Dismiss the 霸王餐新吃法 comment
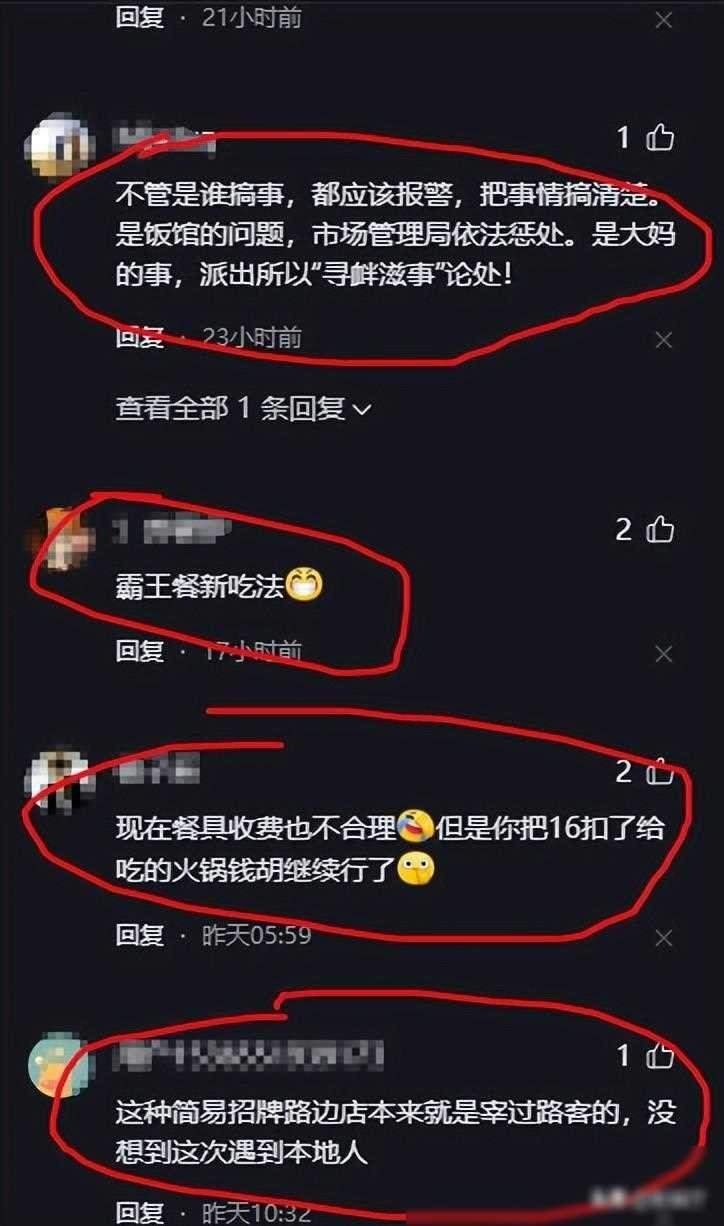The height and width of the screenshot is (1226, 724). [664, 654]
